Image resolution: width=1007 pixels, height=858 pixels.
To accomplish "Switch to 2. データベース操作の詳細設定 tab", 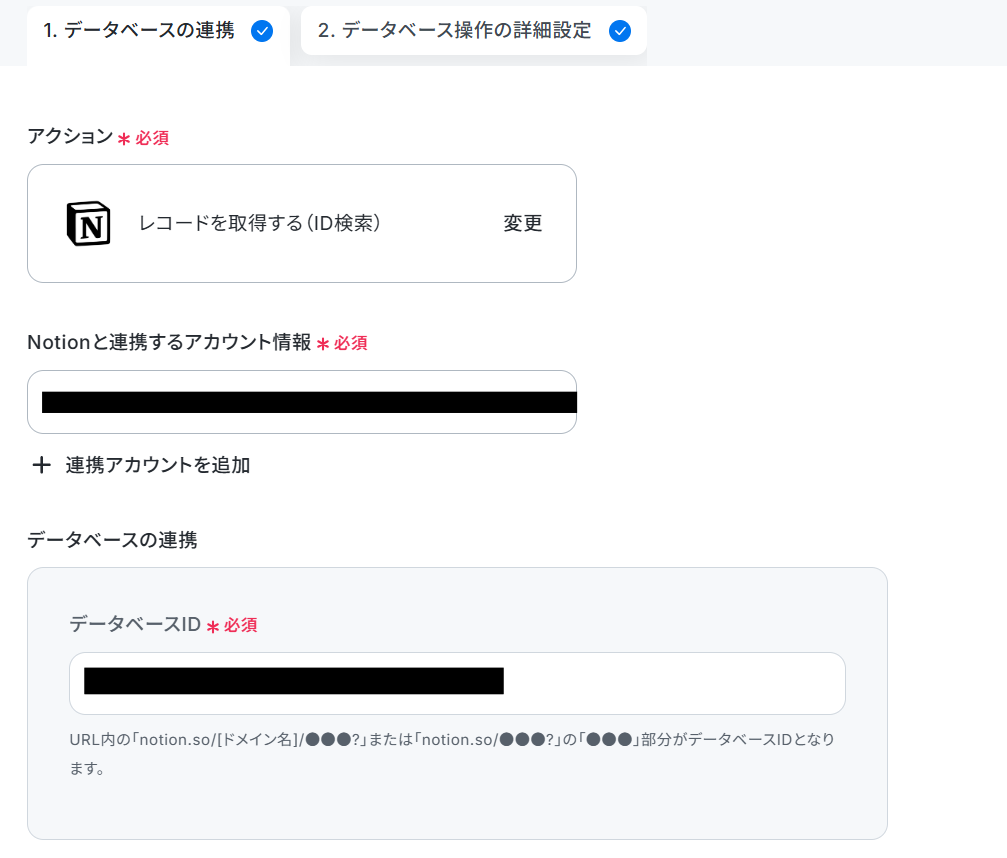I will pos(473,31).
